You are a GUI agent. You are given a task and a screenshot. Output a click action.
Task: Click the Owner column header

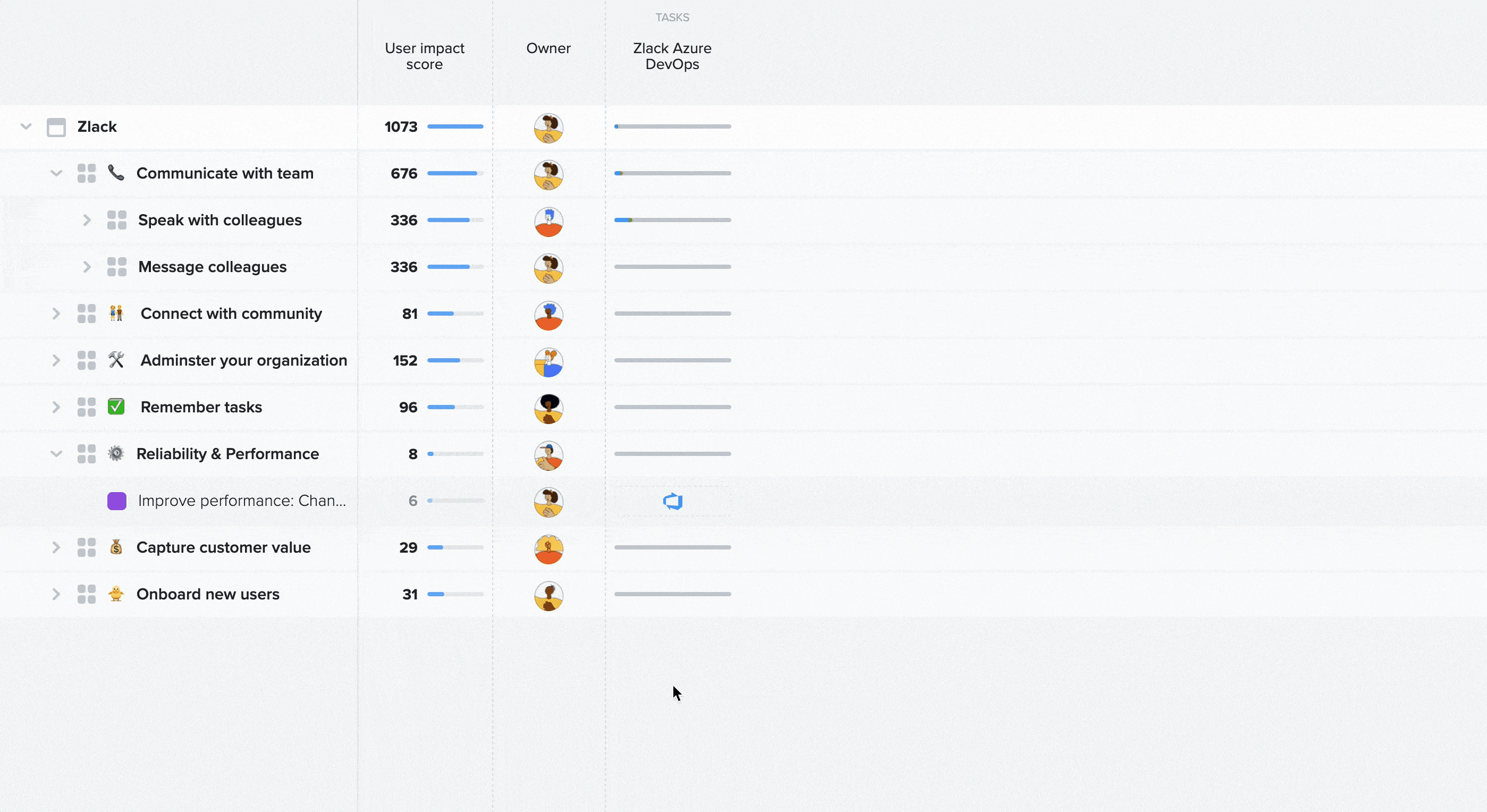(x=548, y=48)
